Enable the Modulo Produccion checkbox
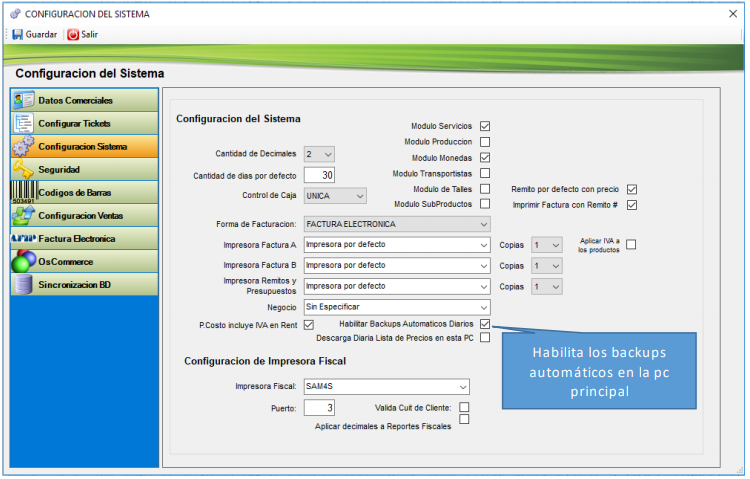Screen dimensions: 750x479 coord(485,142)
